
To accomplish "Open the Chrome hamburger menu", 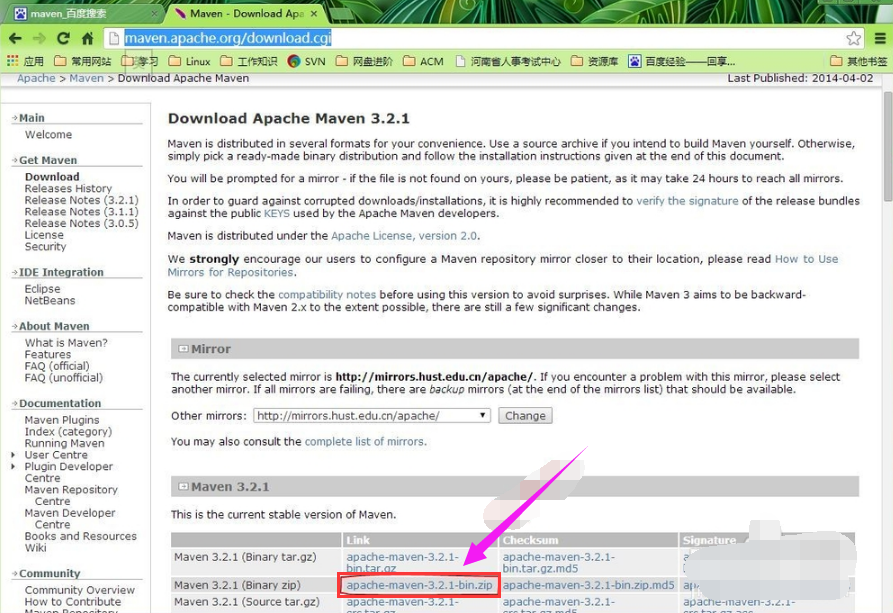I will click(879, 38).
